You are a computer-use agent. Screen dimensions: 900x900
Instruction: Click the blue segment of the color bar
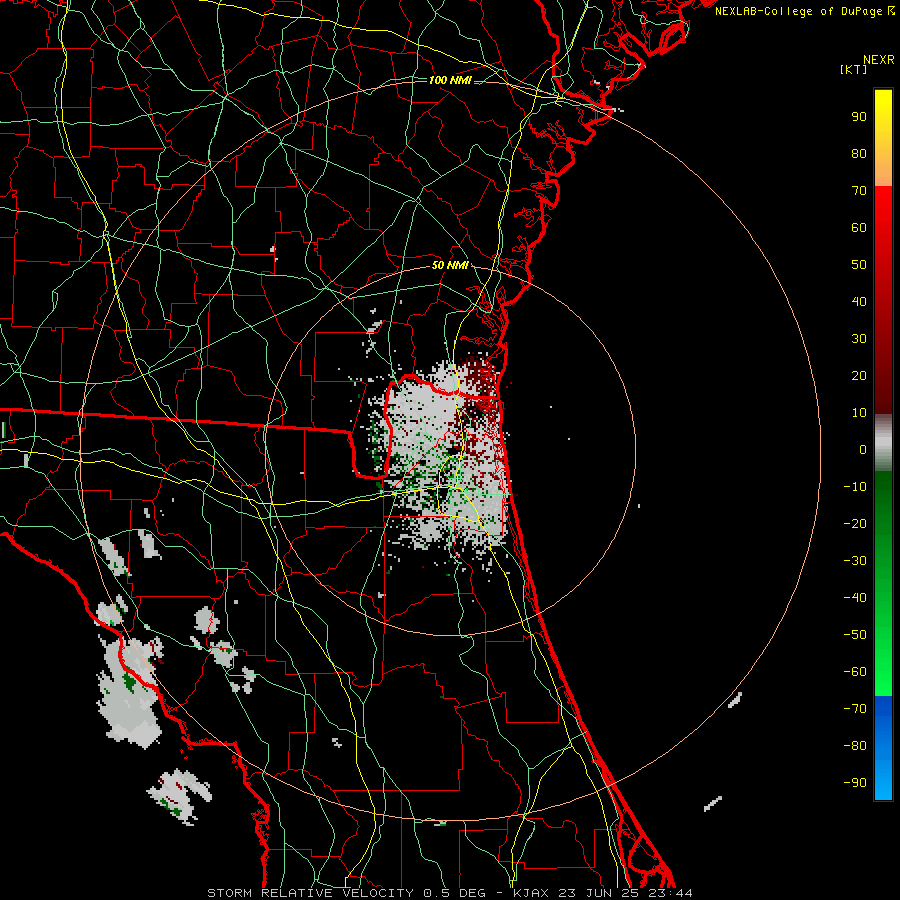pyautogui.click(x=883, y=747)
